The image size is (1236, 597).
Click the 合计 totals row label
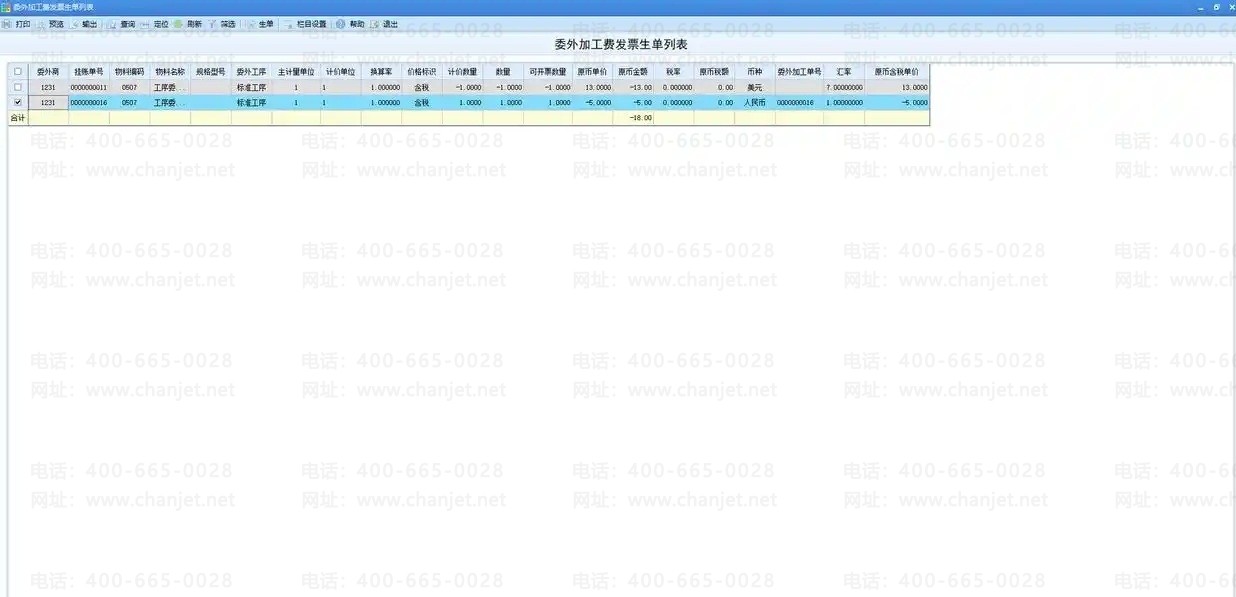(17, 118)
